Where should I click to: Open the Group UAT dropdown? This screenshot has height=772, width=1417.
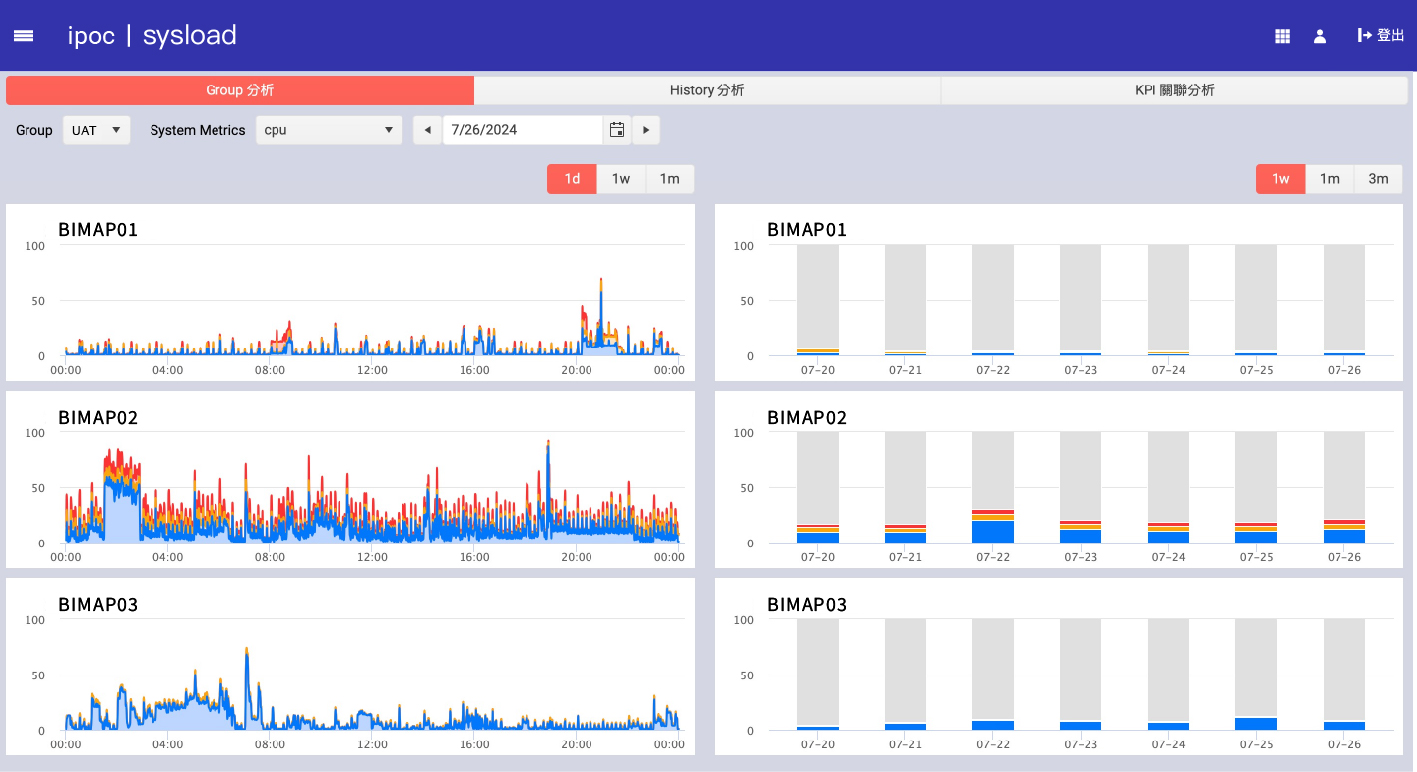click(x=97, y=130)
